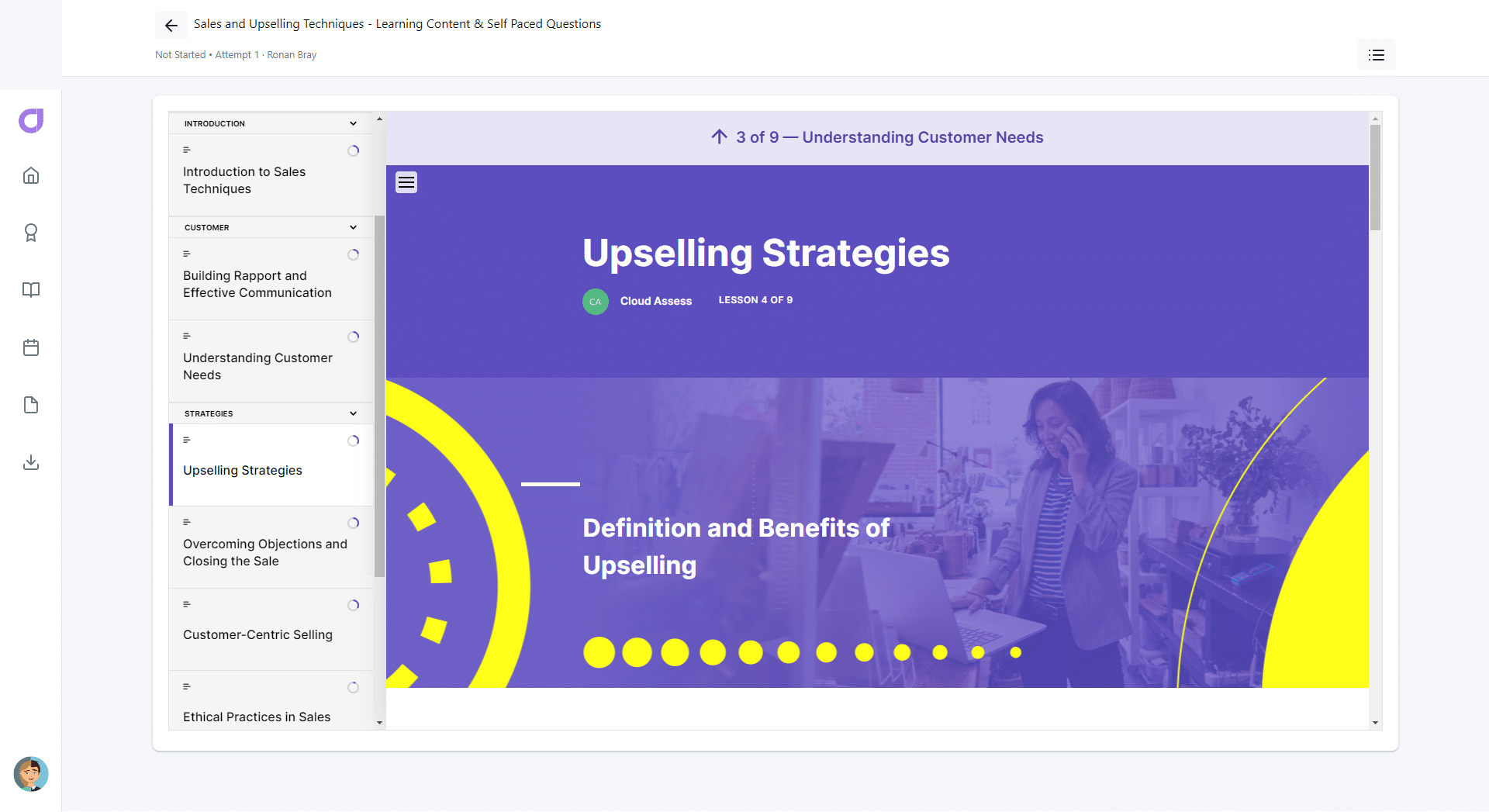
Task: Go to Home via the house icon
Action: pos(31,175)
